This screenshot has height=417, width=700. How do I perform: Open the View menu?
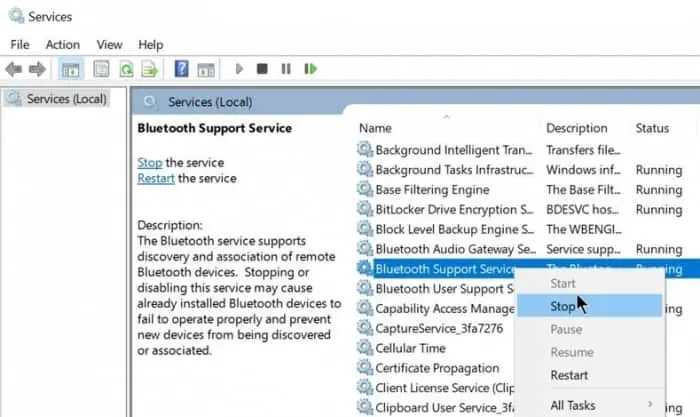point(109,45)
